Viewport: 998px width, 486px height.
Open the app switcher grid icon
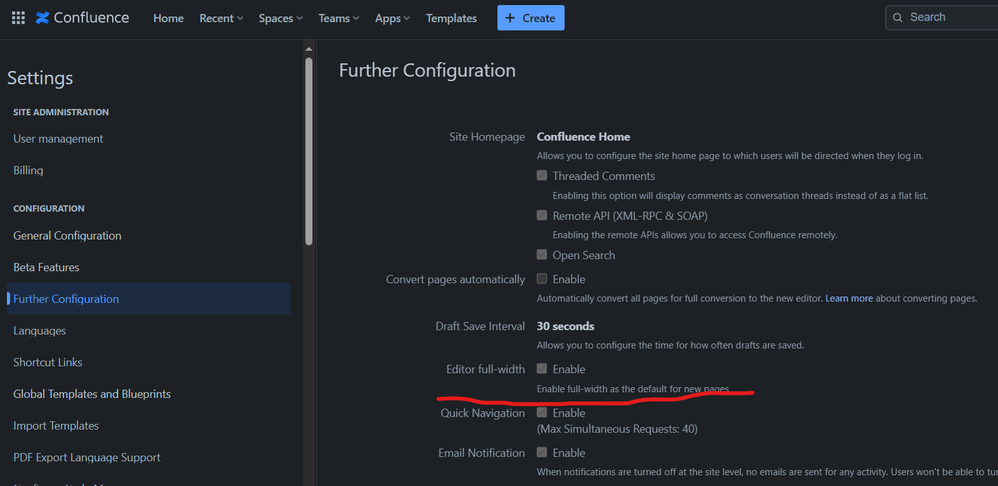pyautogui.click(x=18, y=18)
